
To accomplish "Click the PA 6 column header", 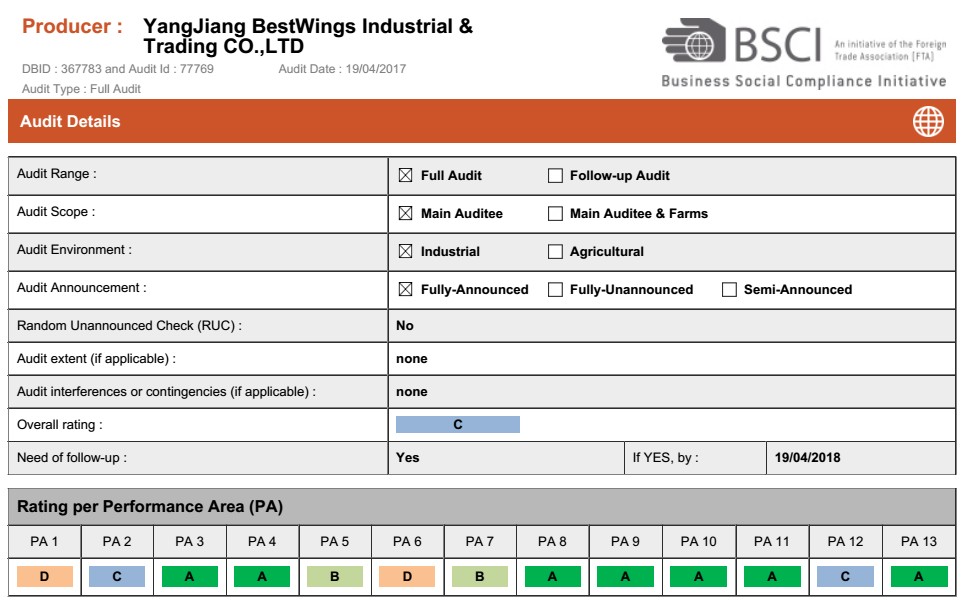I will tap(407, 542).
